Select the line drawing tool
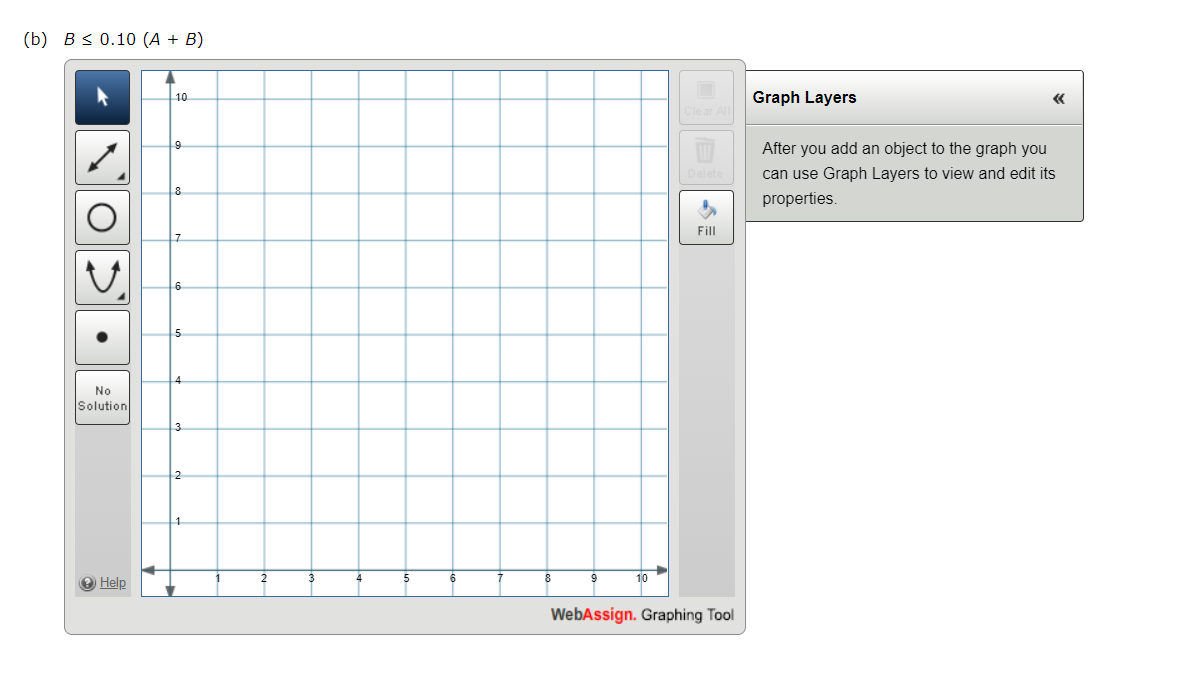 coord(102,157)
